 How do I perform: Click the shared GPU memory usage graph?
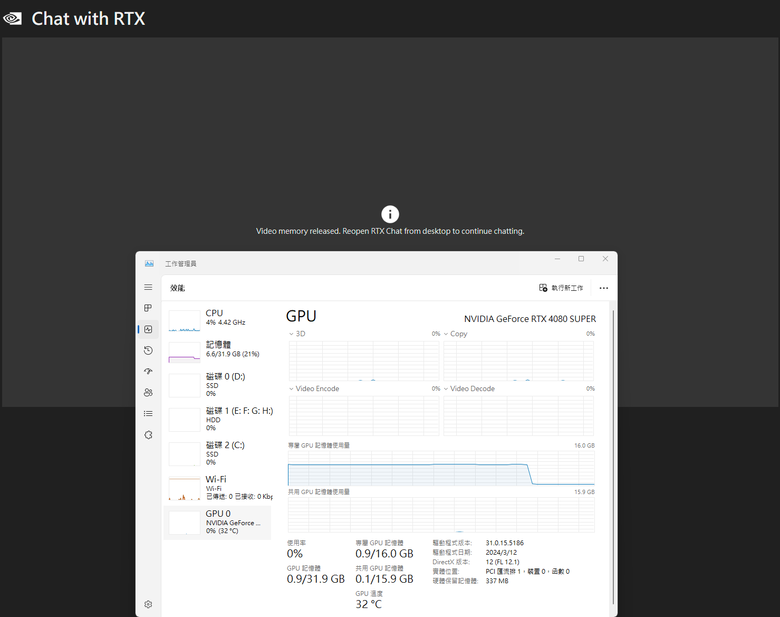click(441, 515)
